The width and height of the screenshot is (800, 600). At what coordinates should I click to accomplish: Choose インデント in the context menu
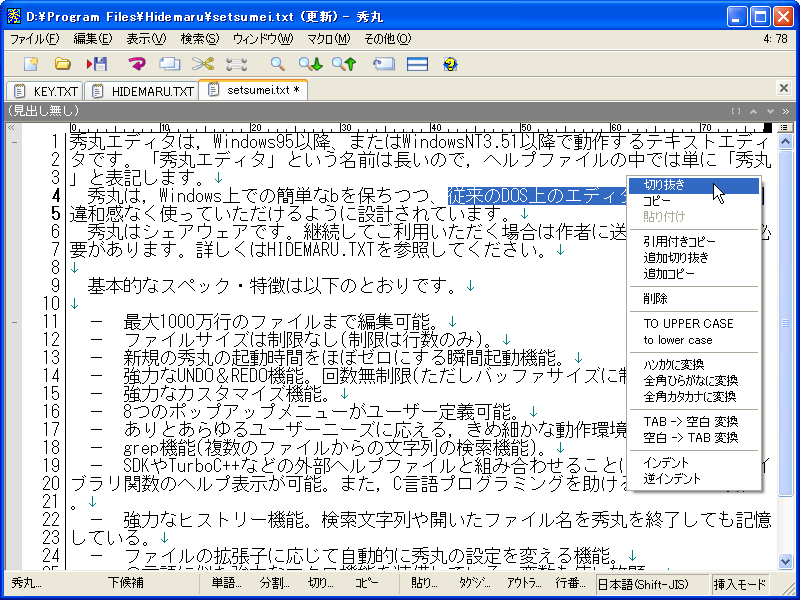click(694, 463)
